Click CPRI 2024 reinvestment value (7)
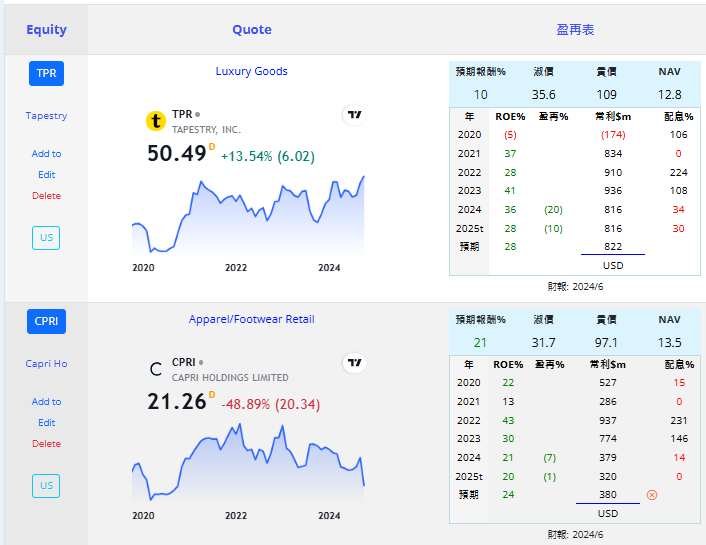Screen dimensions: 706x545 [549, 458]
